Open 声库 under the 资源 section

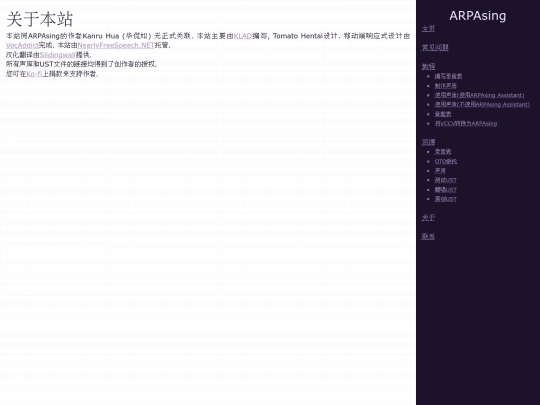pyautogui.click(x=440, y=170)
